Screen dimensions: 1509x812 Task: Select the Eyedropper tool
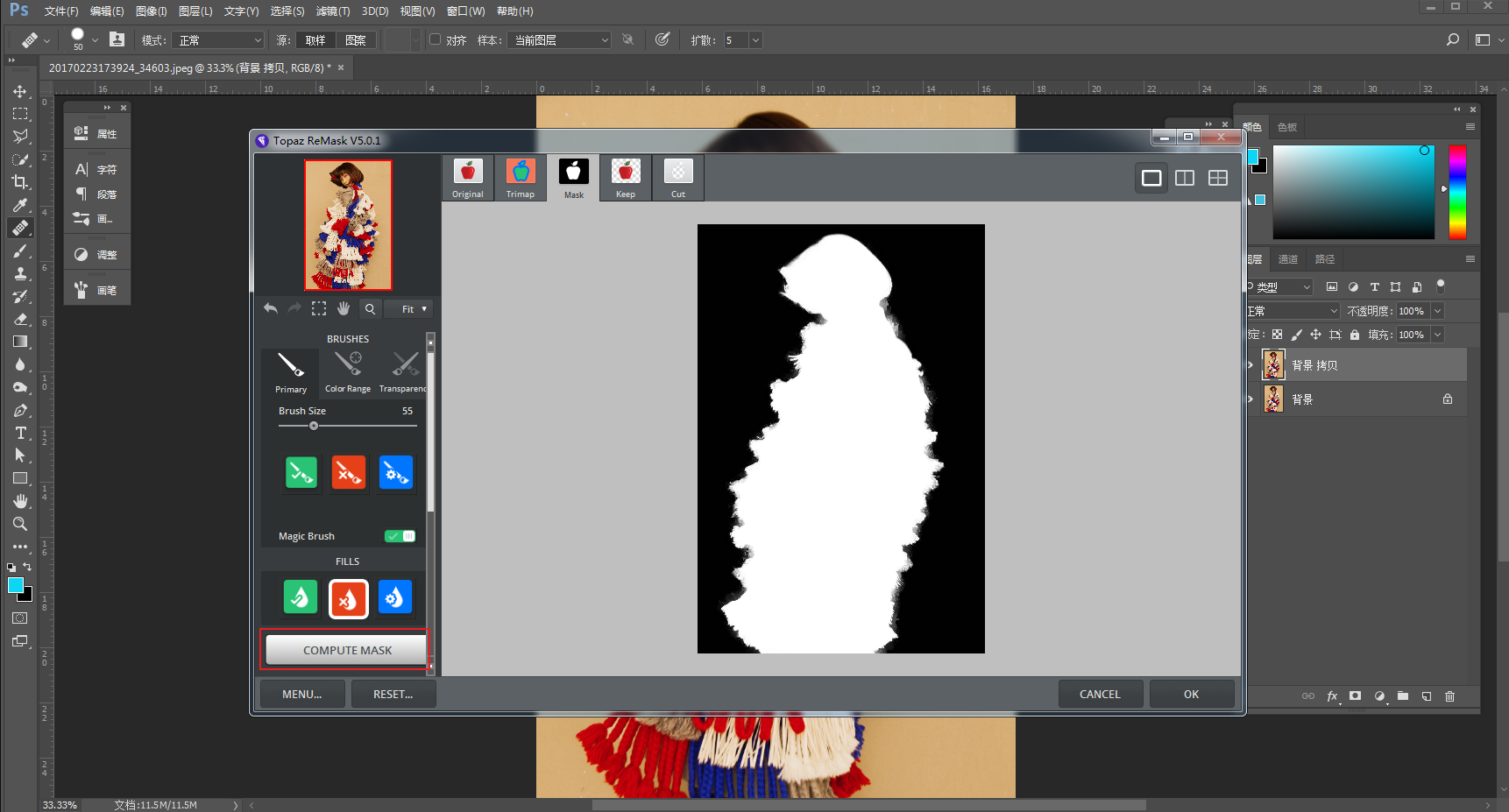20,205
